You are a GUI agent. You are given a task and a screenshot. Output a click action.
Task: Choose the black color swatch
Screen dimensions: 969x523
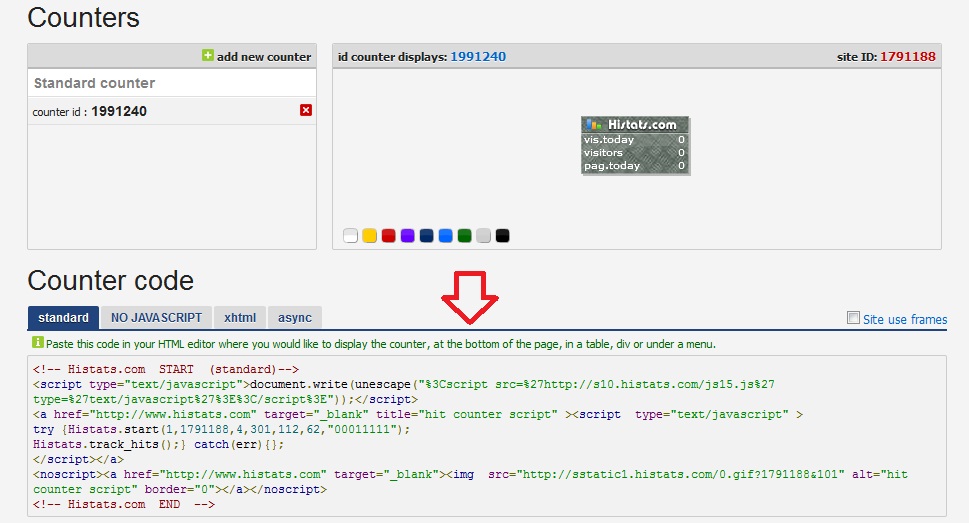pyautogui.click(x=502, y=236)
